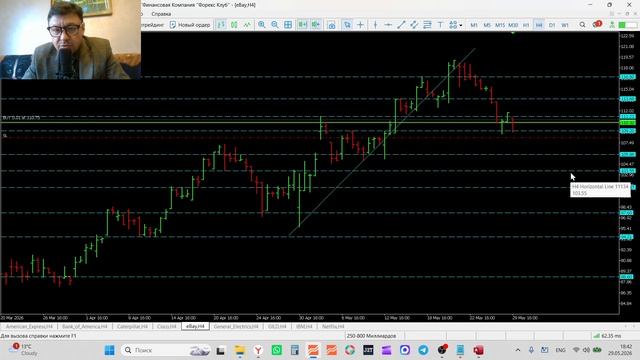
Task: Switch to GILD,H4 chart tab
Action: click(x=277, y=327)
